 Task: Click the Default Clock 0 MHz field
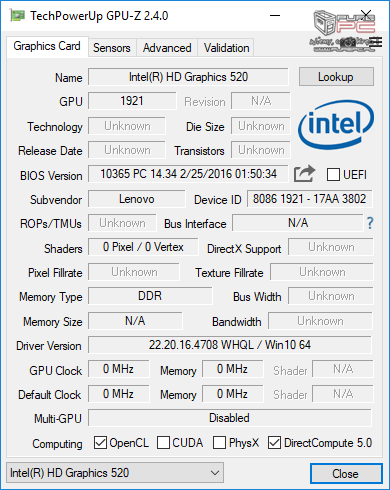click(x=118, y=394)
